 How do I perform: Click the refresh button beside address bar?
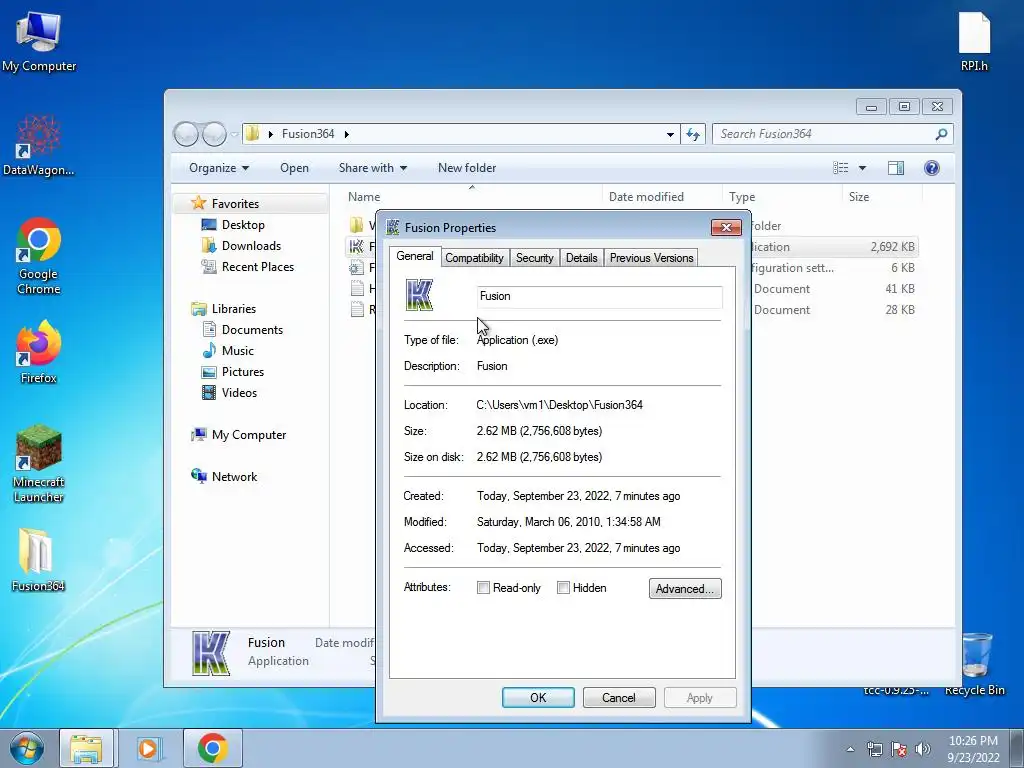click(693, 134)
